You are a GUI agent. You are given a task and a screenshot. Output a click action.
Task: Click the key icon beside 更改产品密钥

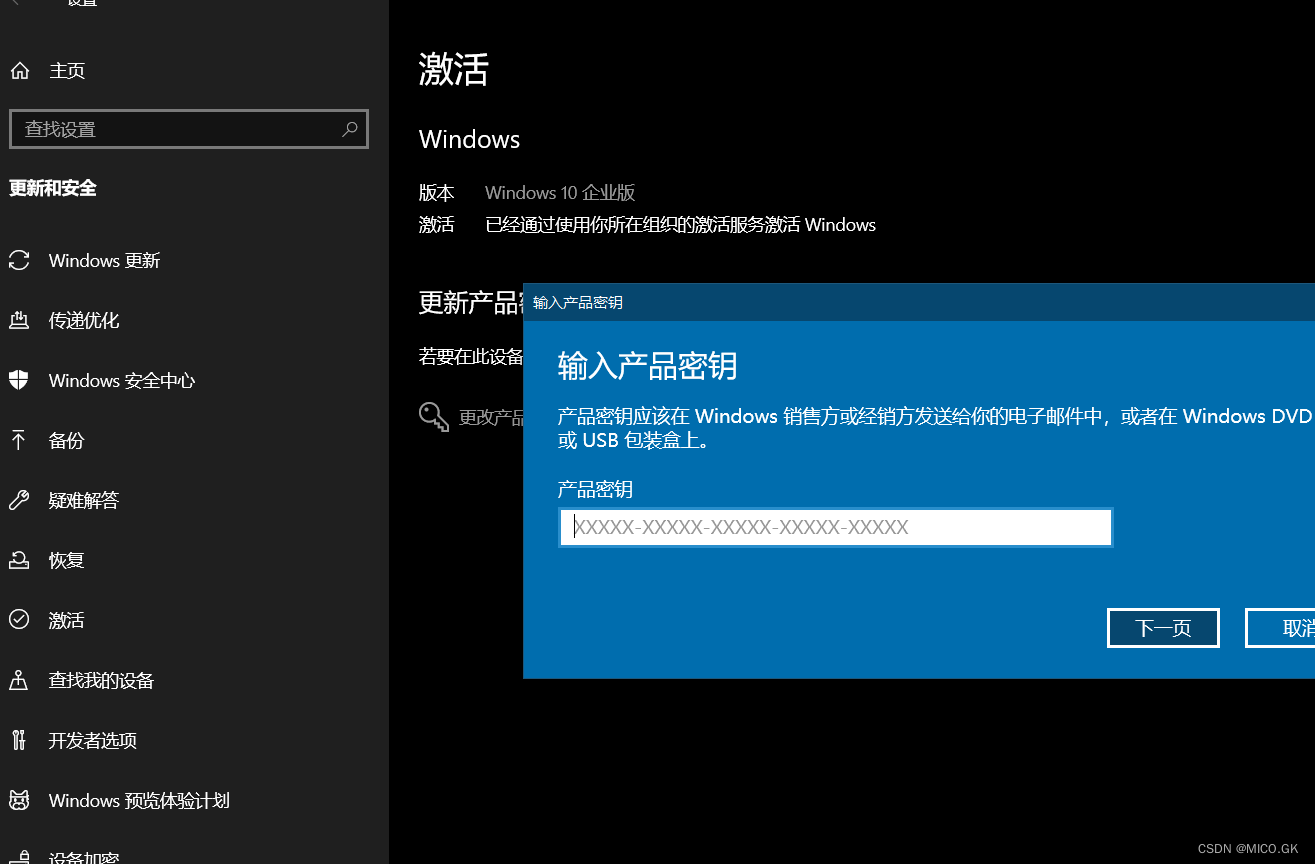(x=434, y=417)
